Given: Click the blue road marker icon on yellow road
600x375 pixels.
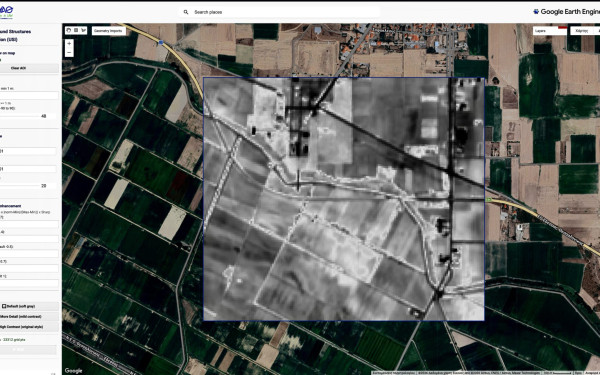Looking at the screenshot, I should [161, 42].
